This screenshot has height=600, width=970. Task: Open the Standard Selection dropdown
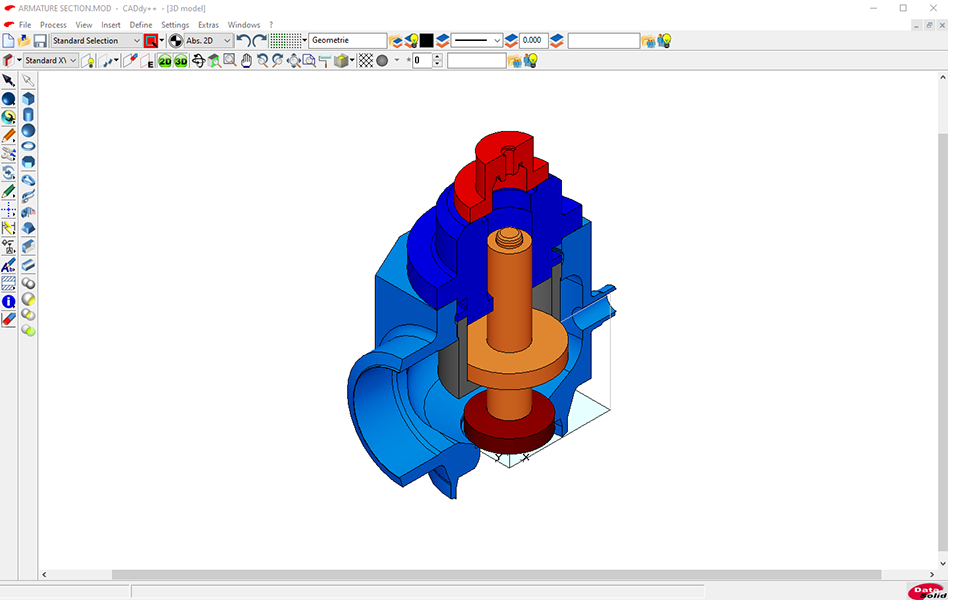[x=95, y=41]
